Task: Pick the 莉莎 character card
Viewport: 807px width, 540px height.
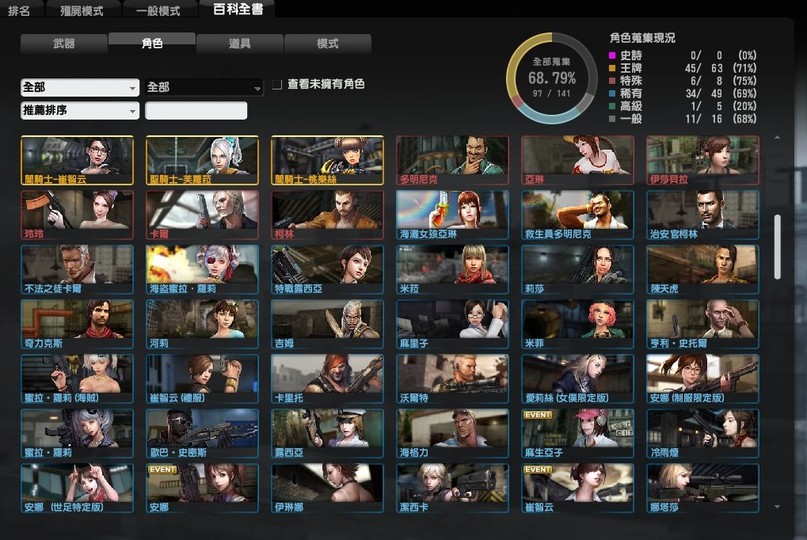Action: coord(577,269)
